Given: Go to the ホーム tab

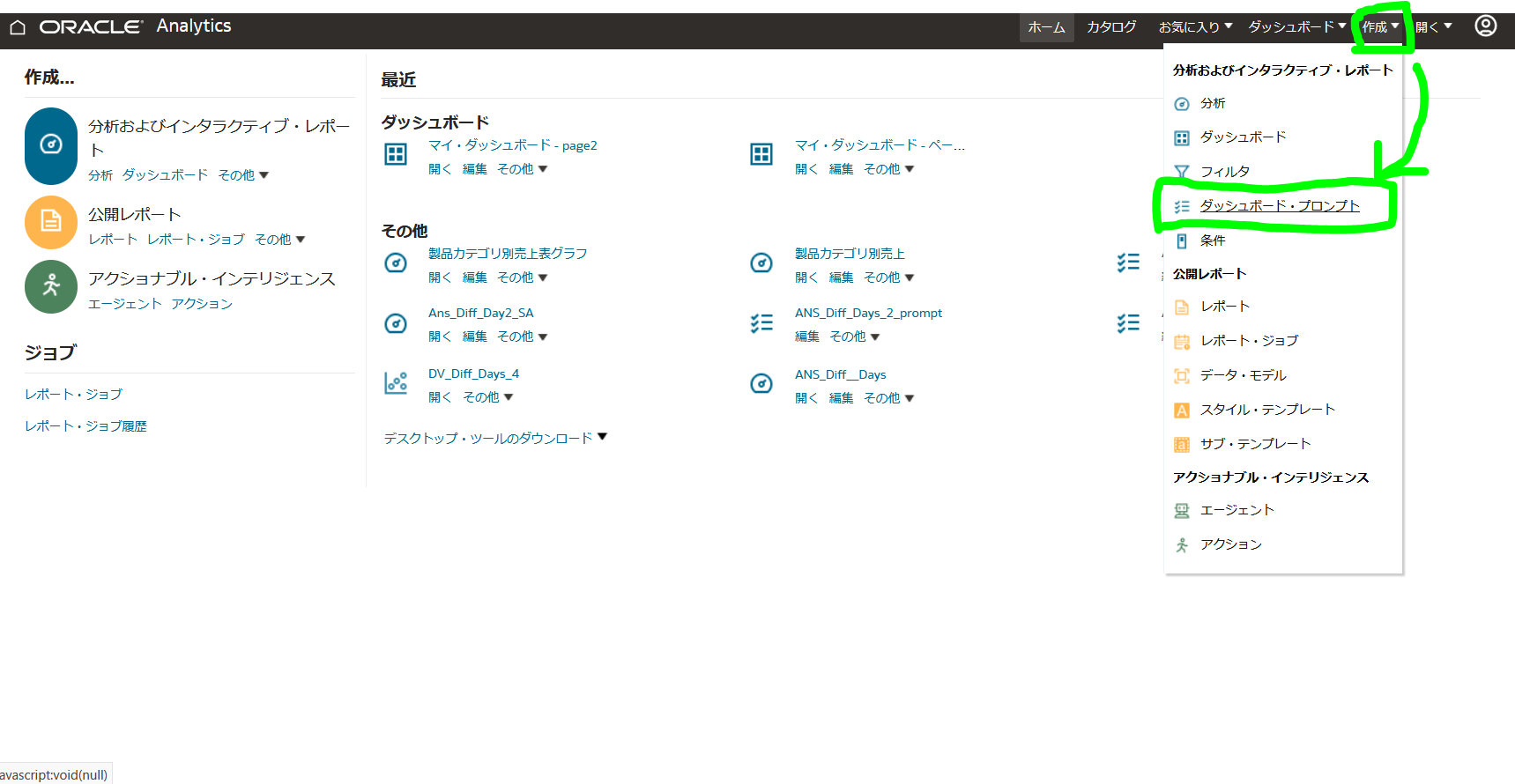Looking at the screenshot, I should pos(1047,27).
